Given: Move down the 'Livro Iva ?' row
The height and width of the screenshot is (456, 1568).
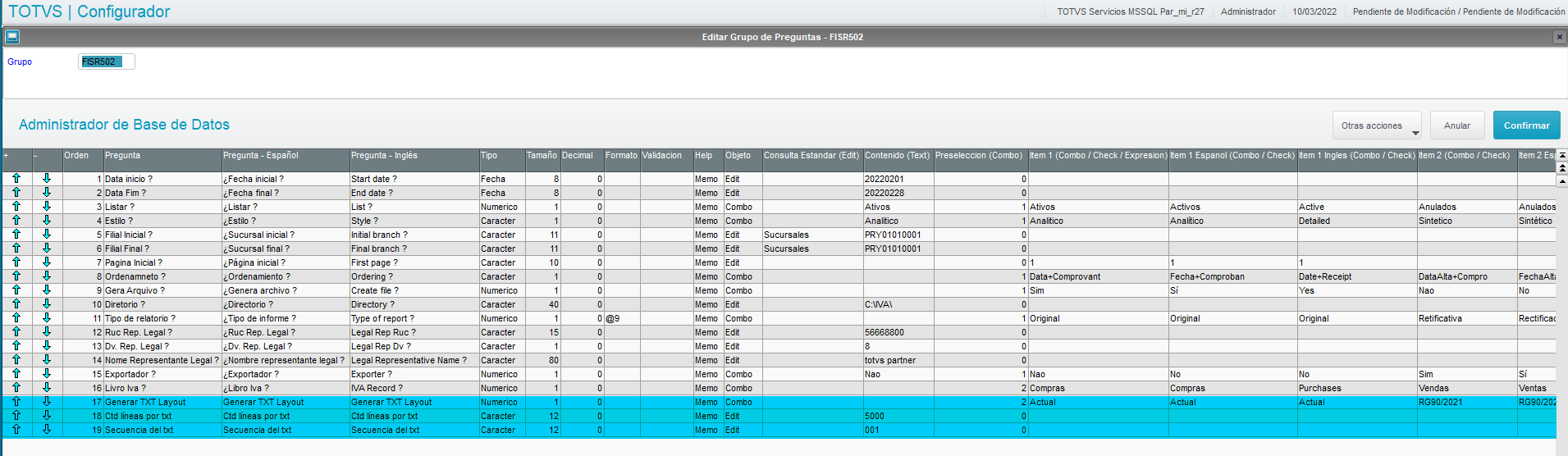Looking at the screenshot, I should coord(47,387).
